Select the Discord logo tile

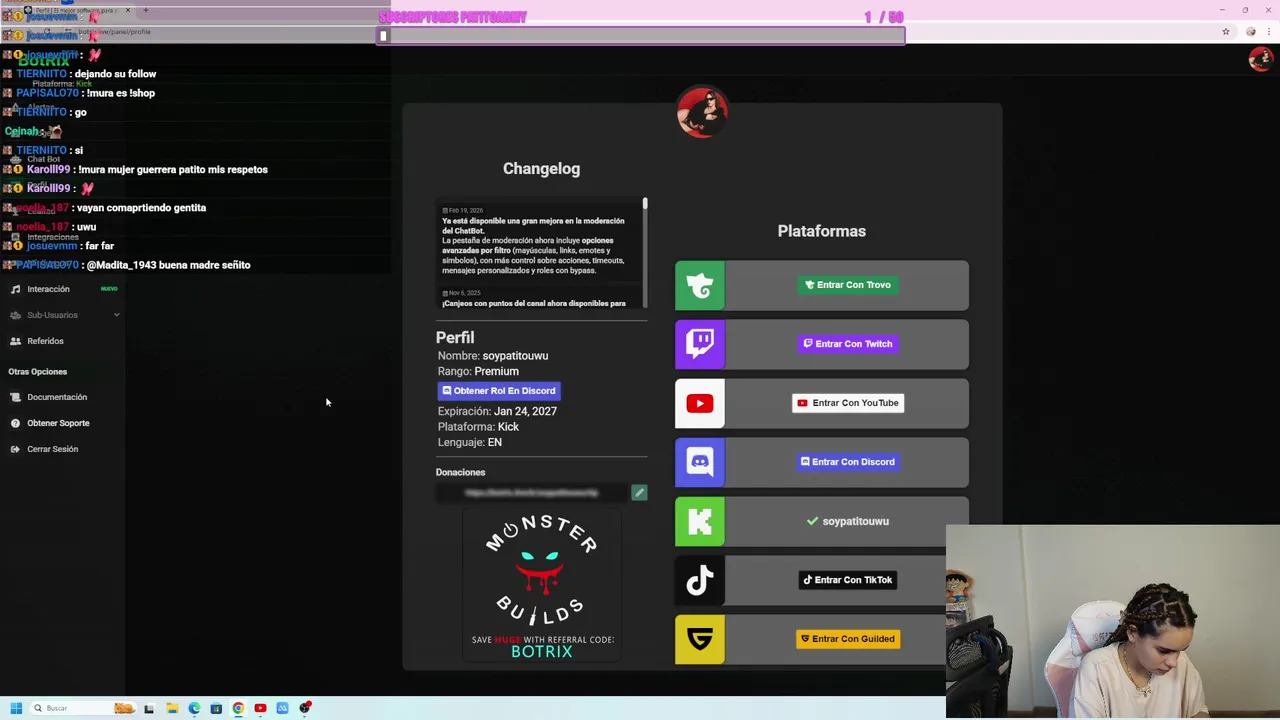[700, 463]
